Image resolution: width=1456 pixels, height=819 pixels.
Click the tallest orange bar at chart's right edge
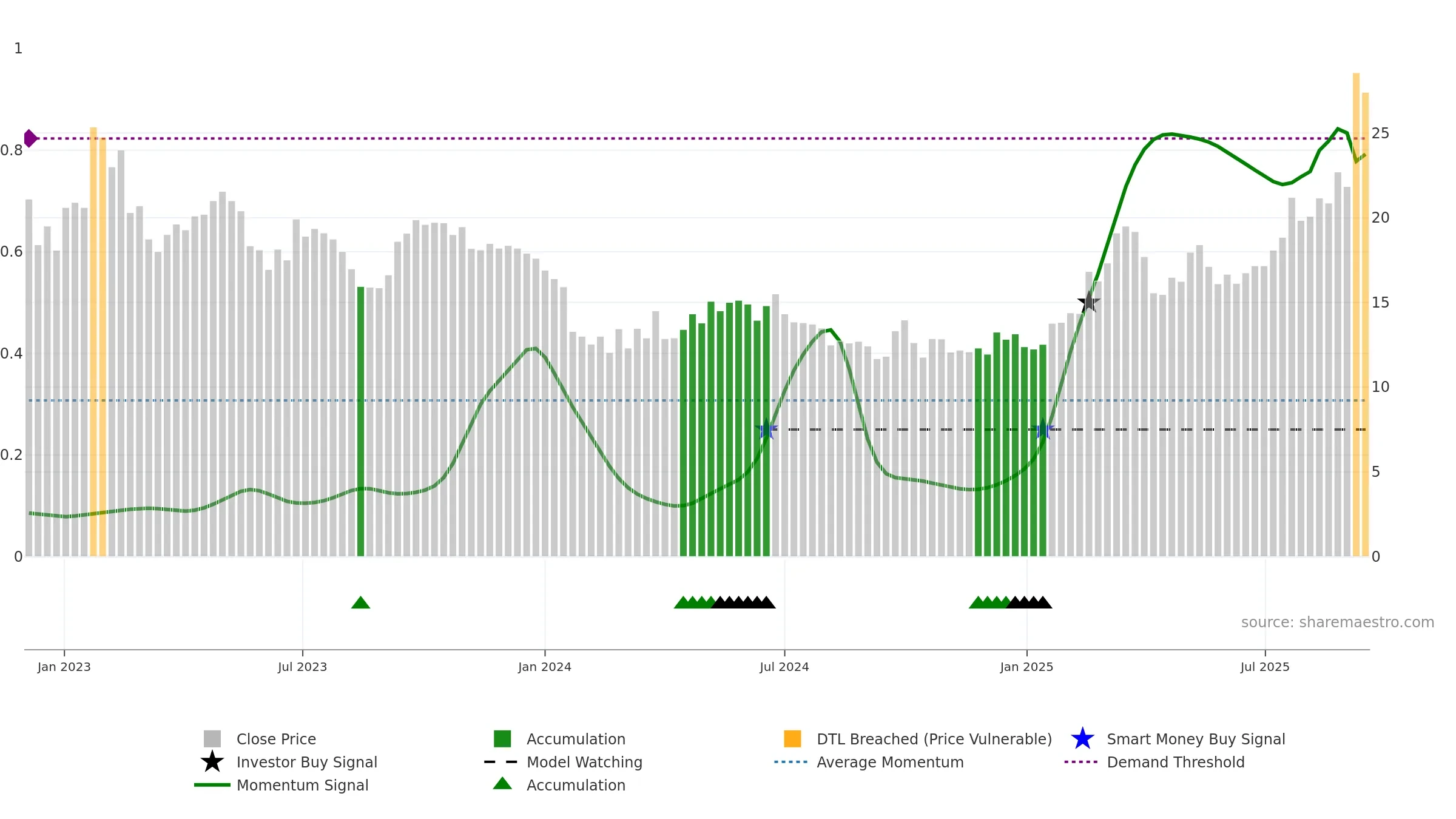click(1356, 314)
